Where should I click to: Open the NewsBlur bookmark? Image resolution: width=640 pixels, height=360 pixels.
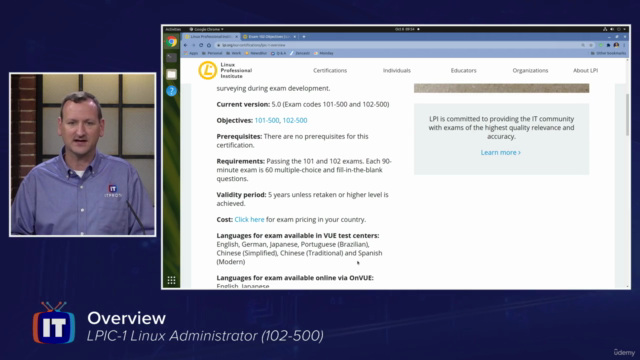pos(256,53)
